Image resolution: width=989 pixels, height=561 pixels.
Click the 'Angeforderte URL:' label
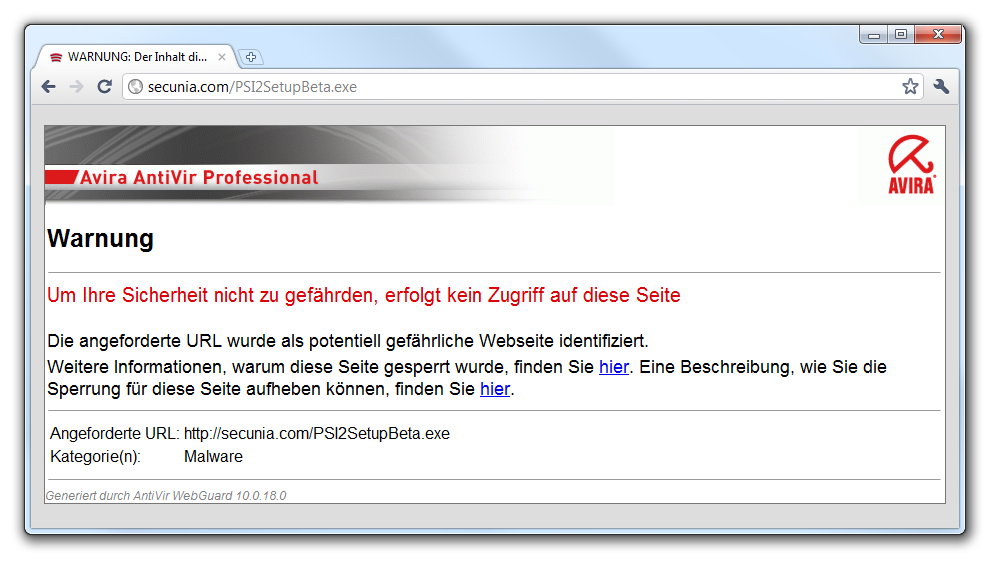pyautogui.click(x=115, y=434)
